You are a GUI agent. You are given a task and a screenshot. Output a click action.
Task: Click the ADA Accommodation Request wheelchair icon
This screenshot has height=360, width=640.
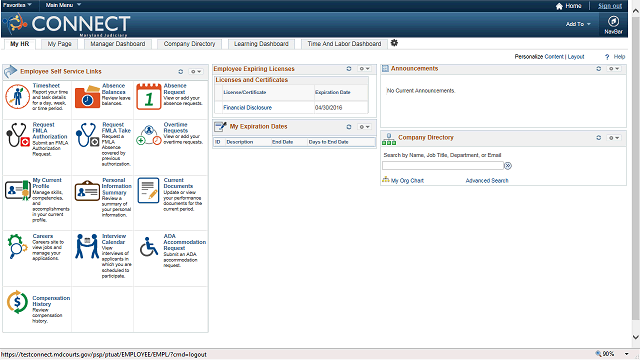pyautogui.click(x=149, y=247)
